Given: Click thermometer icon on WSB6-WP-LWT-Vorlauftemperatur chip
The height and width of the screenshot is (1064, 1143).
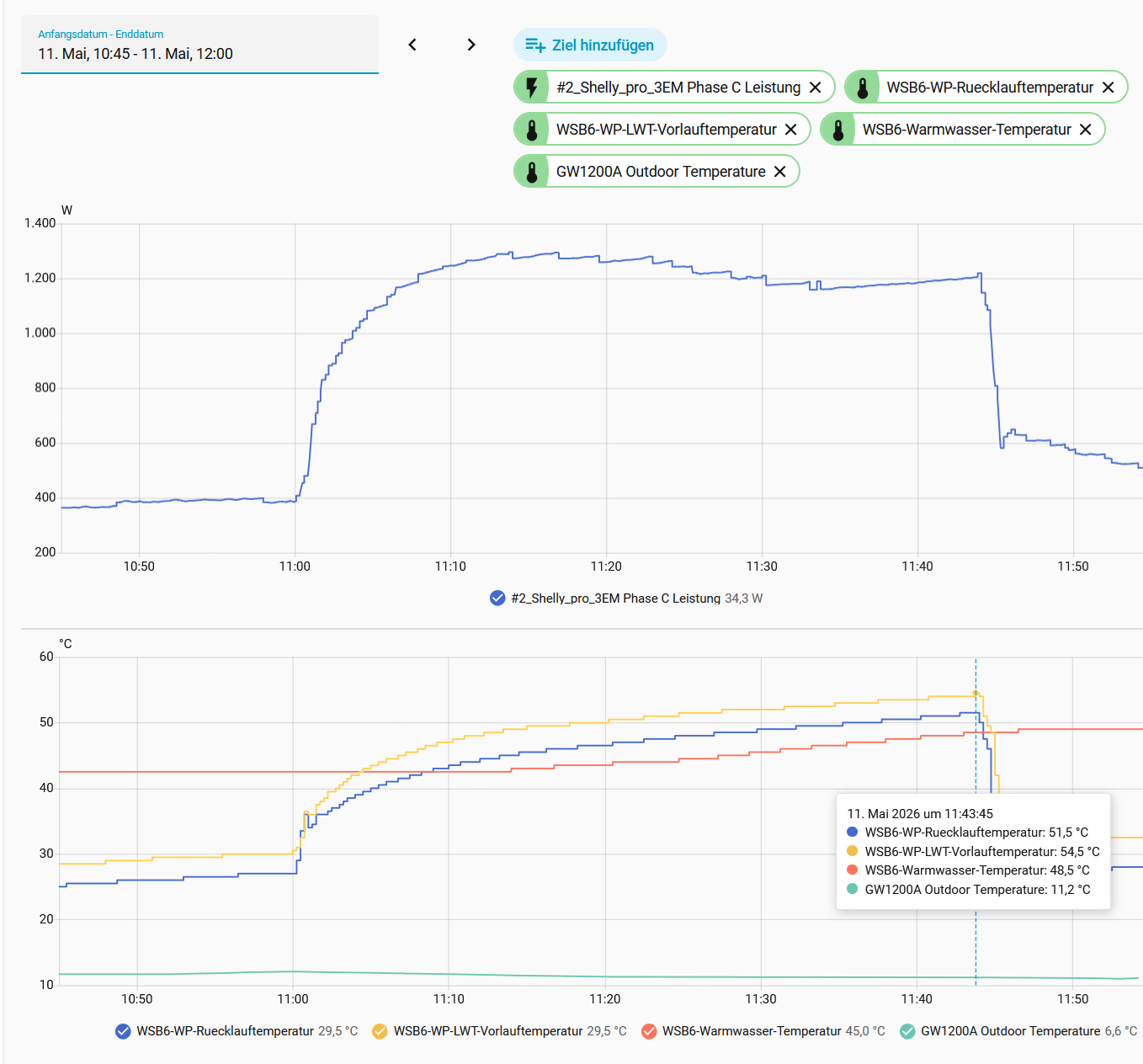Looking at the screenshot, I should coord(532,130).
